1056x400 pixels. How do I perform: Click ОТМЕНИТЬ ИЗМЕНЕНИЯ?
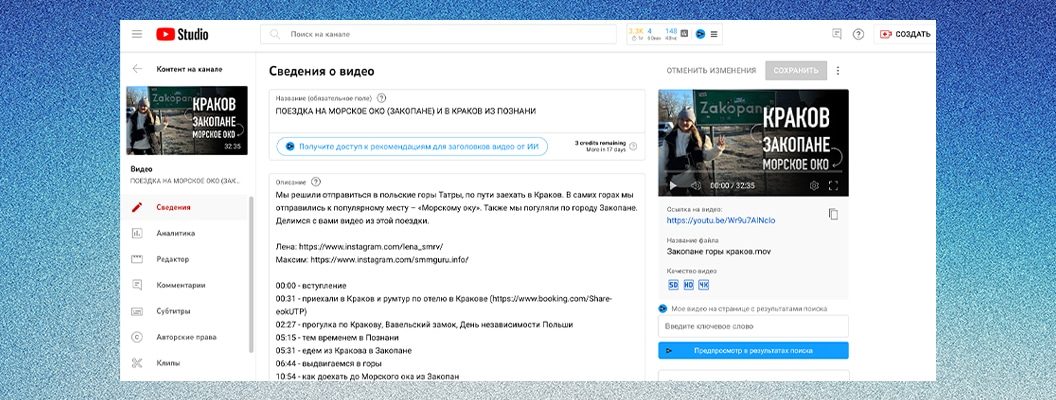click(711, 71)
